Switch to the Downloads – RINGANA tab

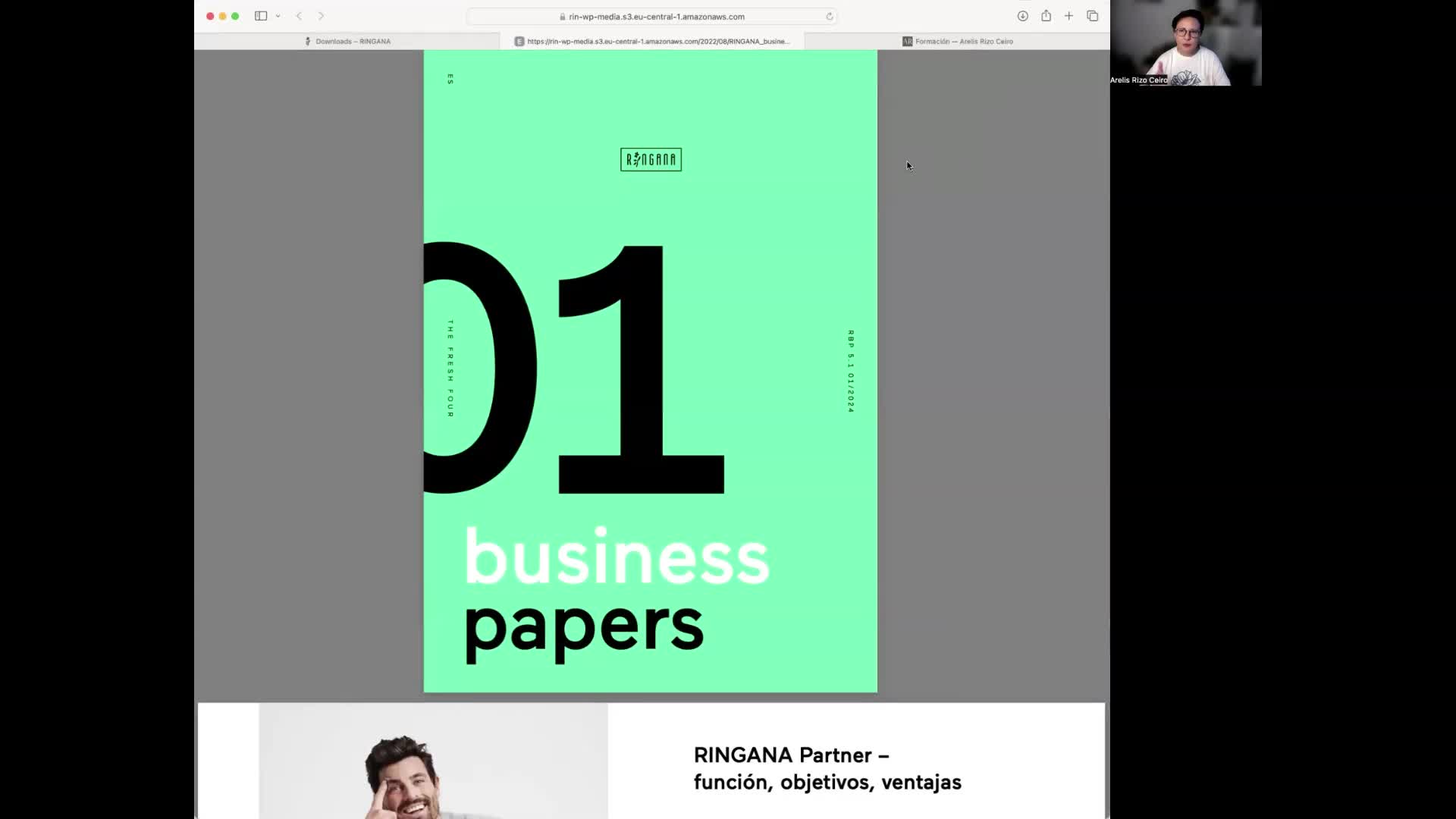pyautogui.click(x=347, y=42)
